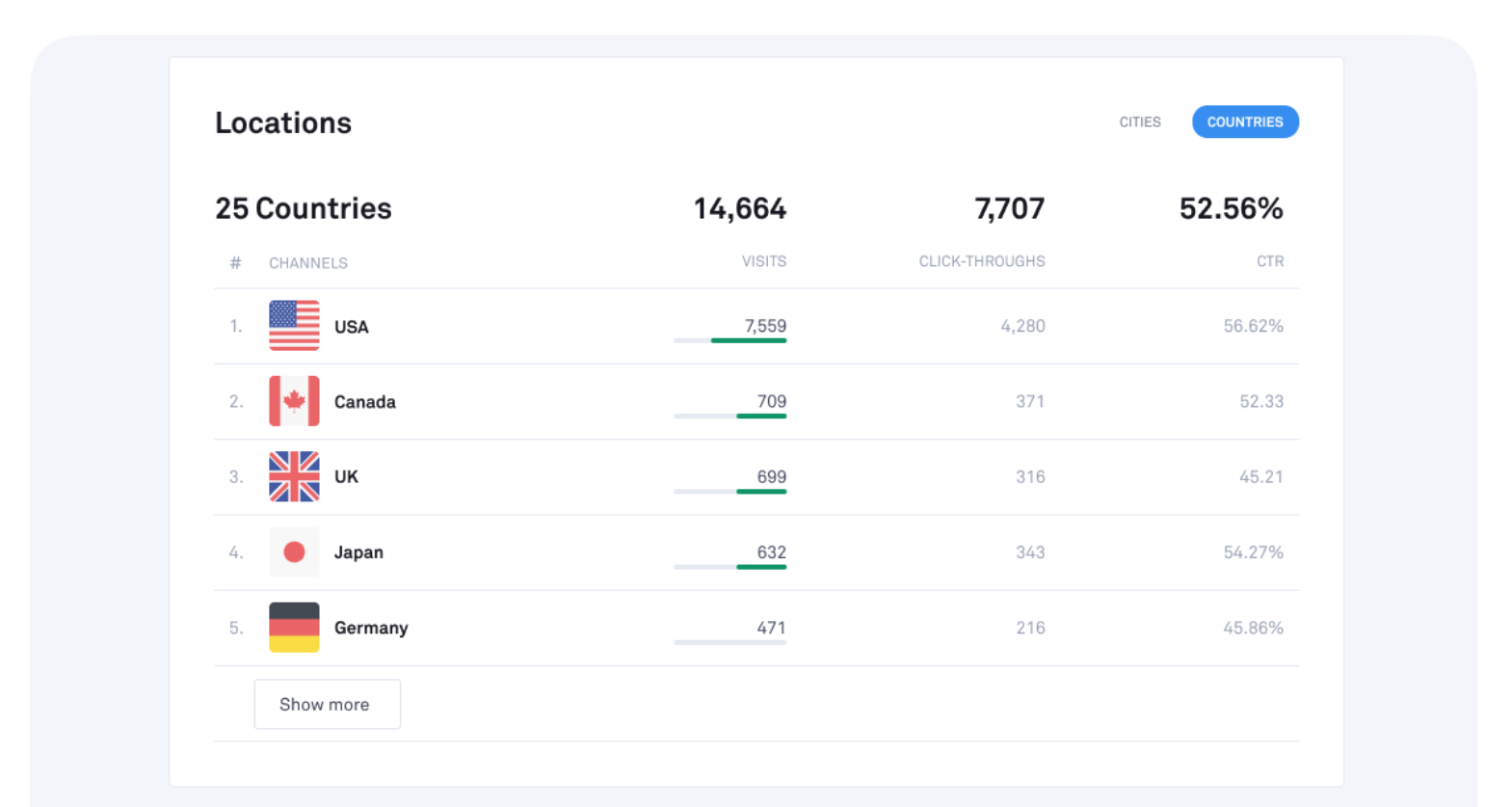The image size is (1512, 807).
Task: Click rank number 4. for Japan
Action: 236,552
